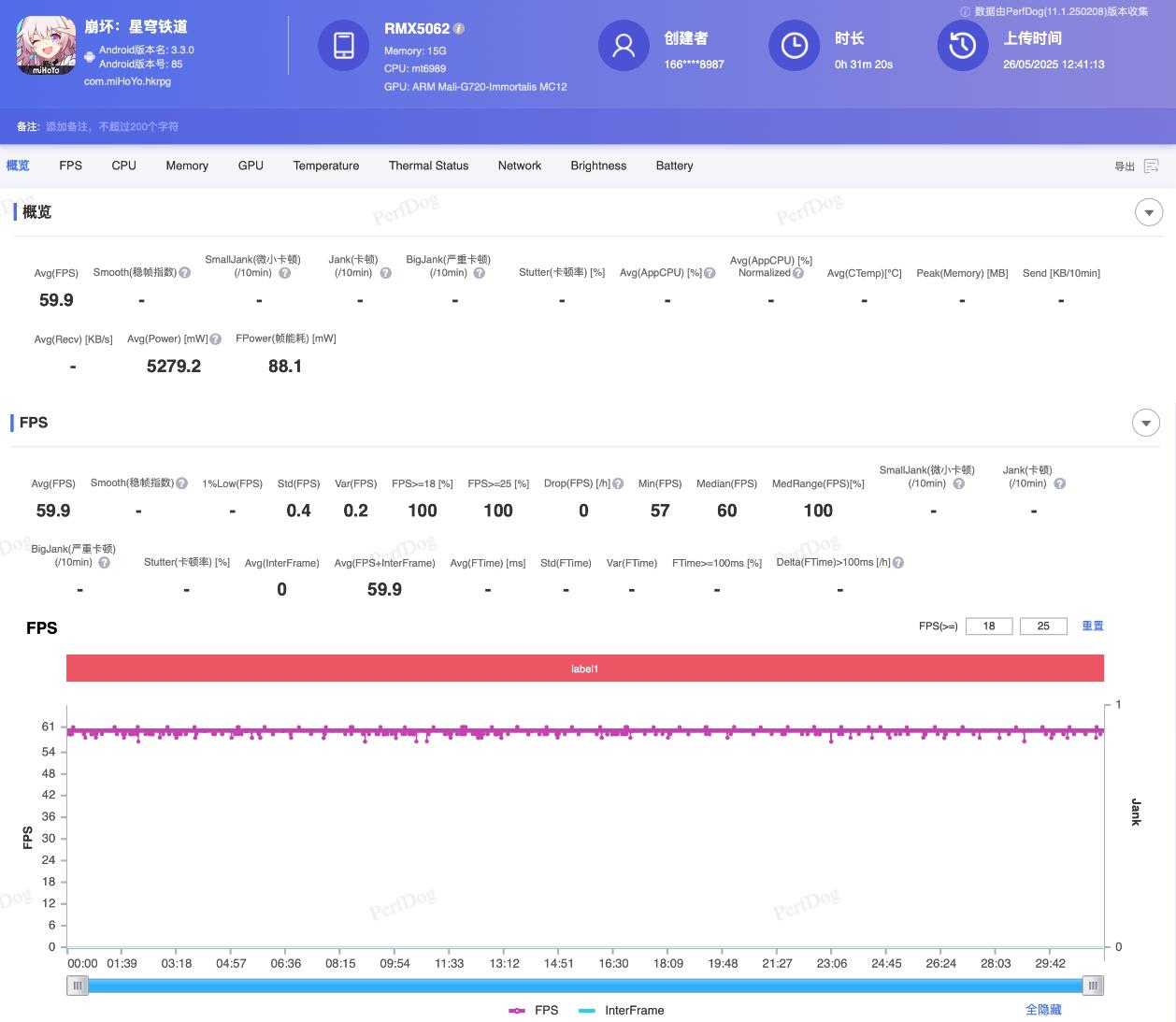Viewport: 1176px width, 1022px height.
Task: Click the creator ID 166****8987
Action: (x=694, y=65)
